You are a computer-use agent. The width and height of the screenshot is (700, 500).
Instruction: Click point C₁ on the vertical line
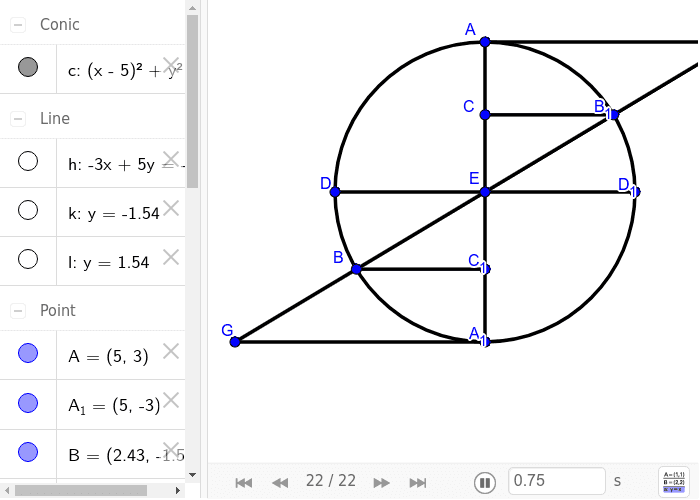485,269
